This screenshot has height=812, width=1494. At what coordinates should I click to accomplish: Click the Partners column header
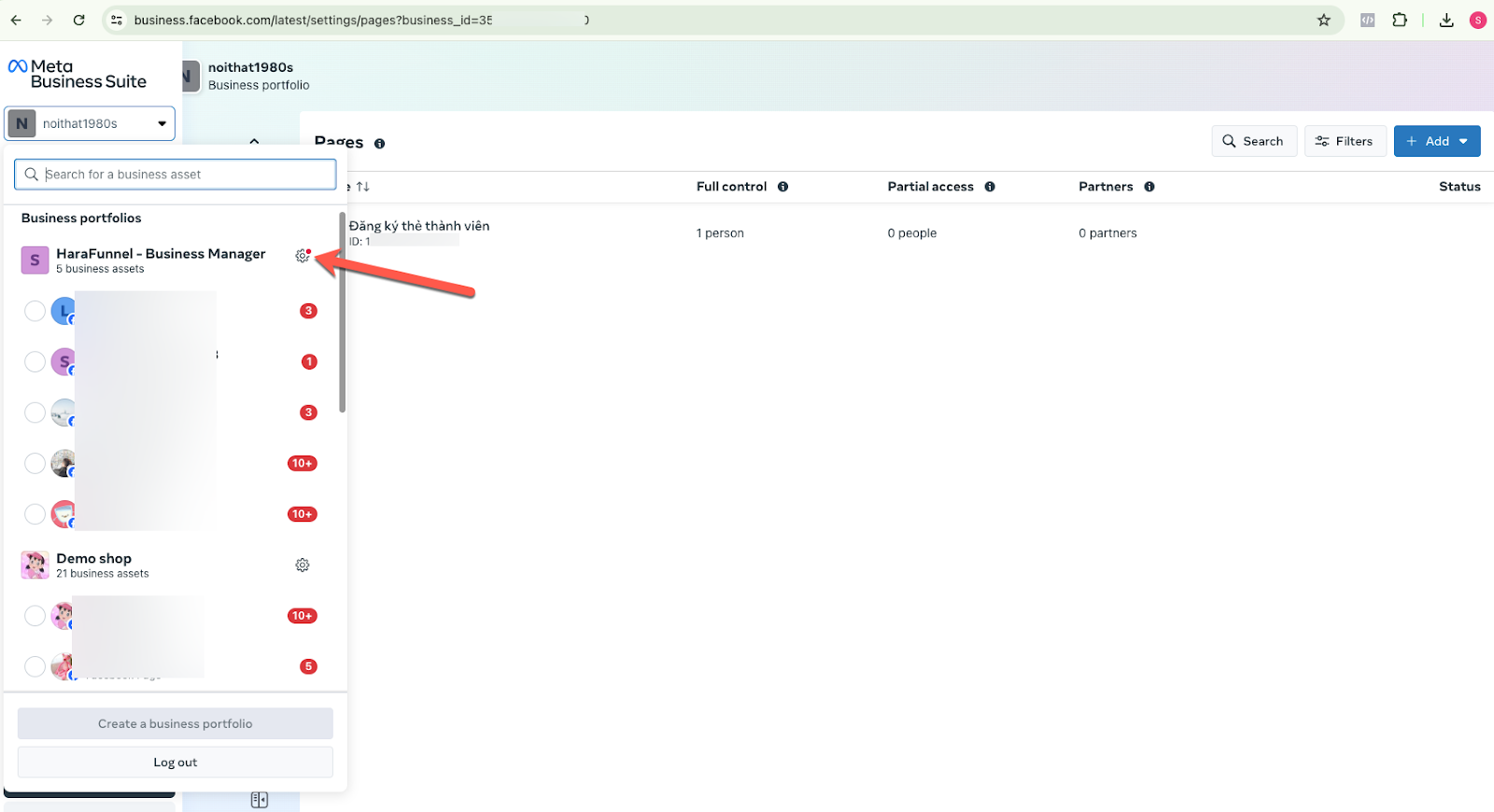tap(1106, 187)
